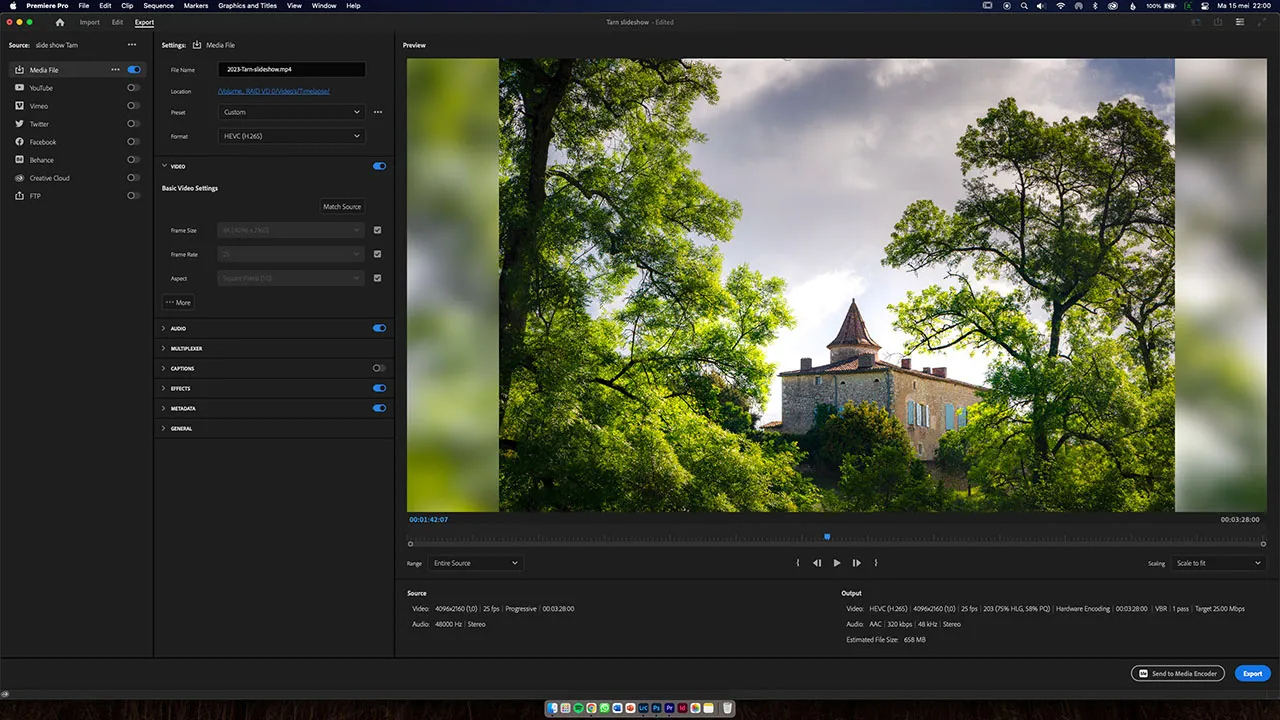Viewport: 1280px width, 720px height.
Task: Step forward one frame in the preview
Action: tap(856, 562)
